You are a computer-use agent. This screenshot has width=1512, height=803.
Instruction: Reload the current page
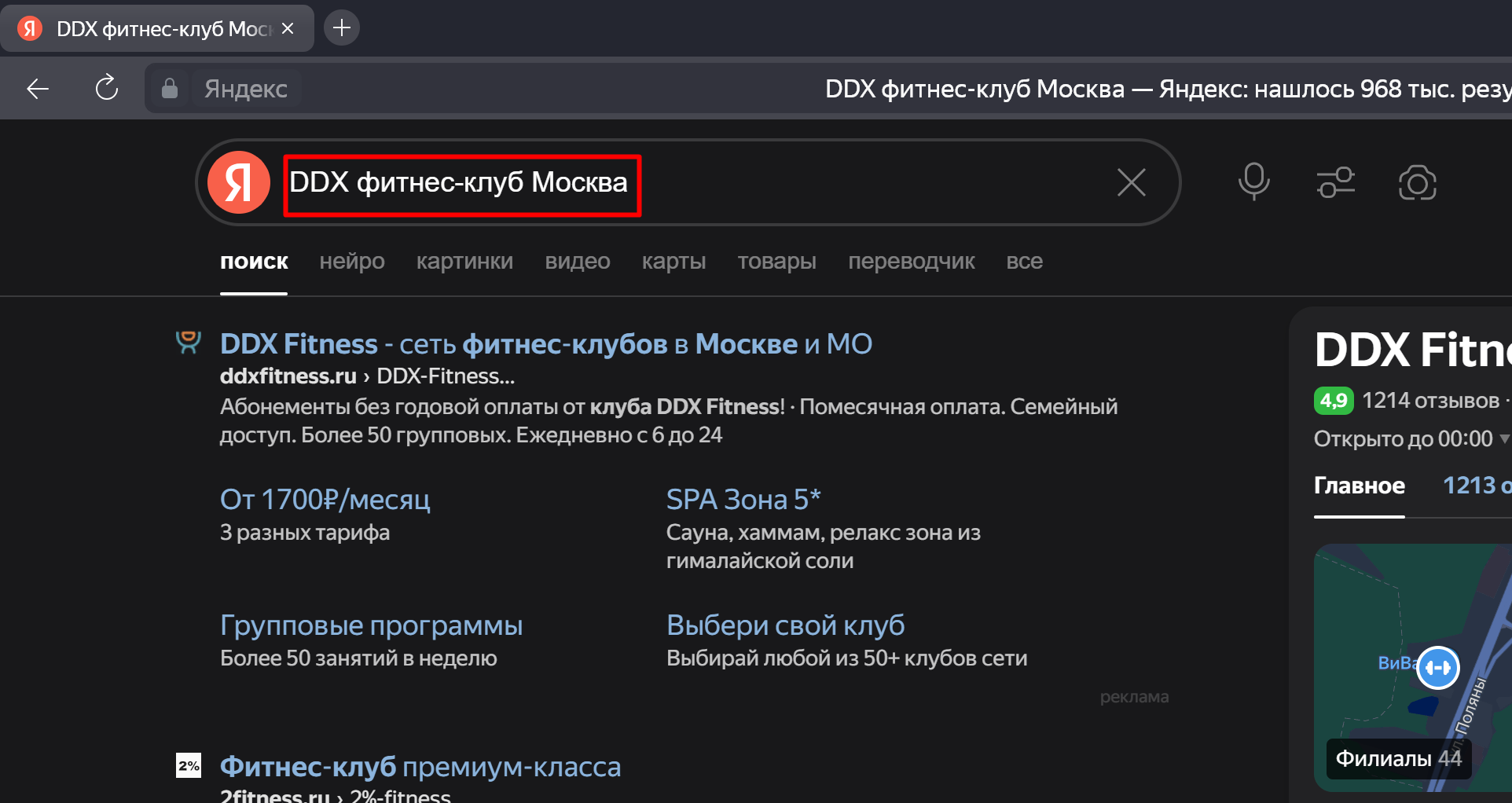[107, 88]
